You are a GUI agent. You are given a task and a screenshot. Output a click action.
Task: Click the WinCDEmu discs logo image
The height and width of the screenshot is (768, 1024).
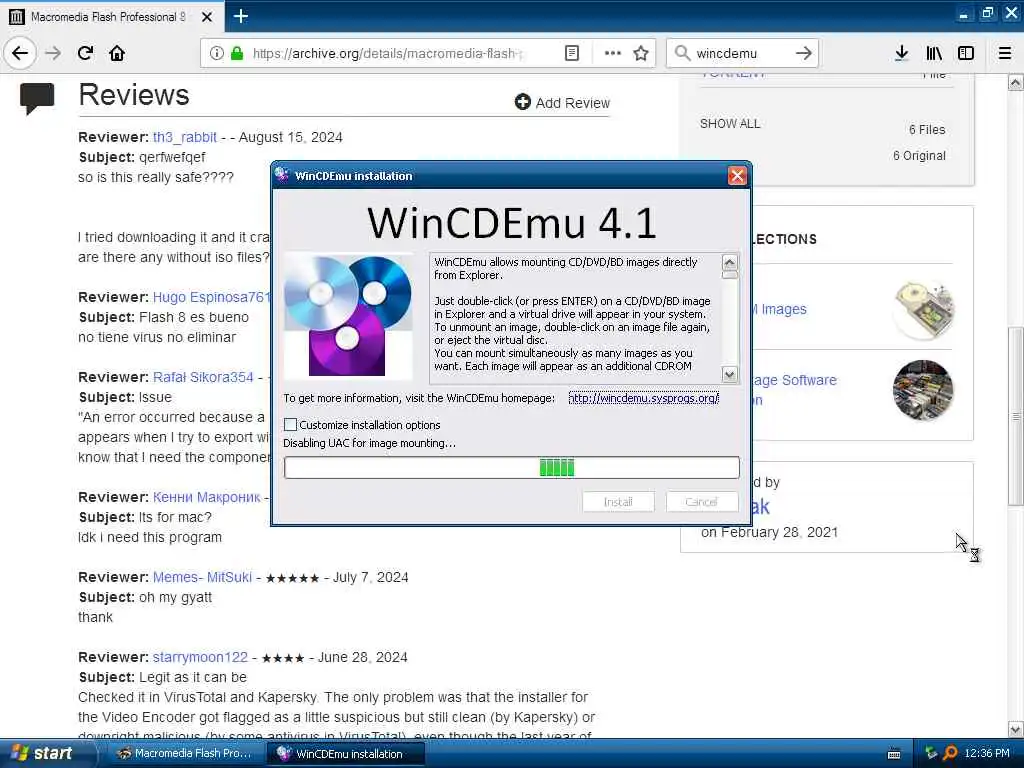[x=347, y=316]
